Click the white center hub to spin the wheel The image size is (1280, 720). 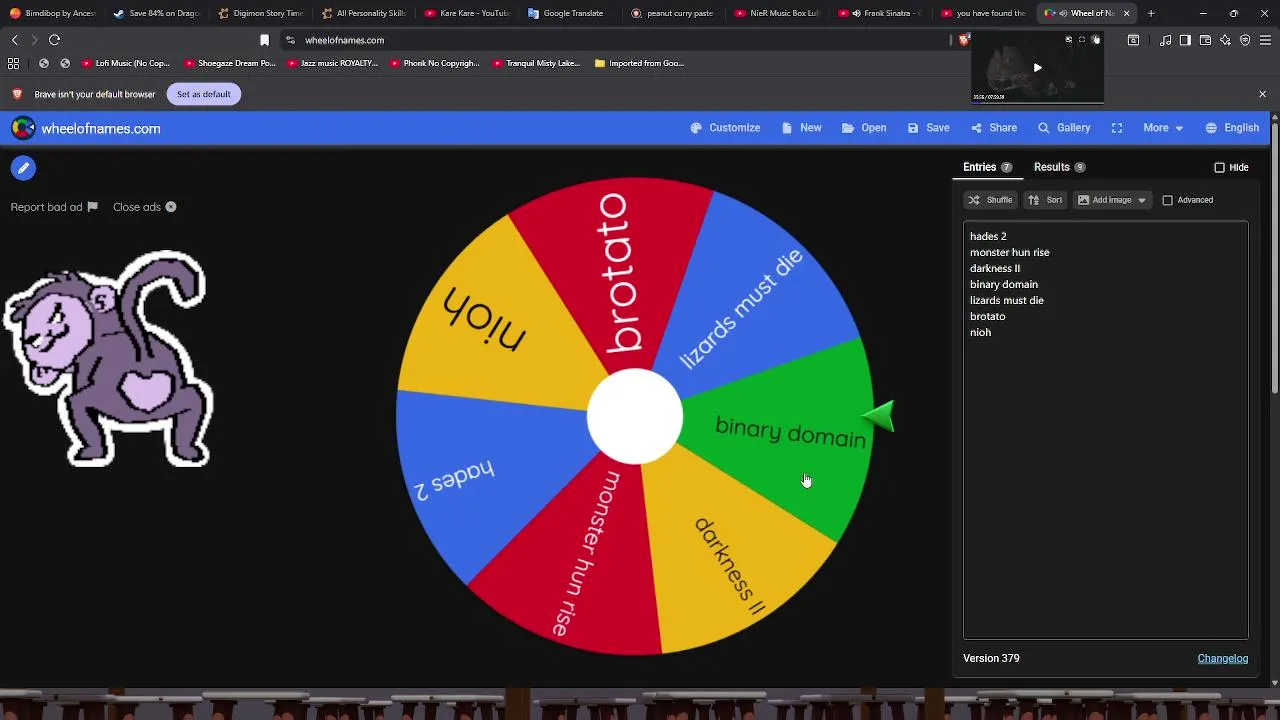(634, 417)
